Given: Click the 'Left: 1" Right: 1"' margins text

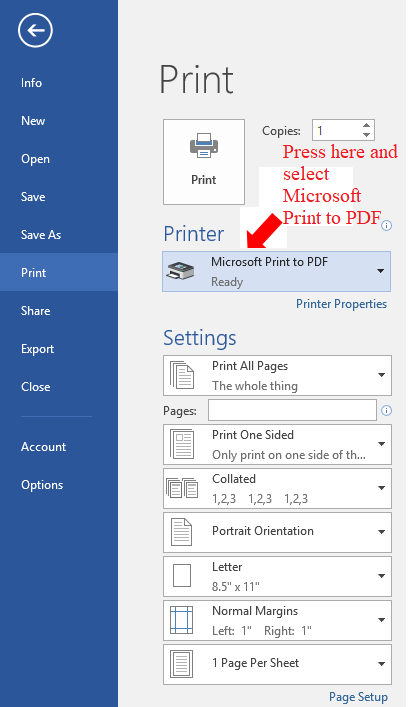Looking at the screenshot, I should tap(262, 630).
